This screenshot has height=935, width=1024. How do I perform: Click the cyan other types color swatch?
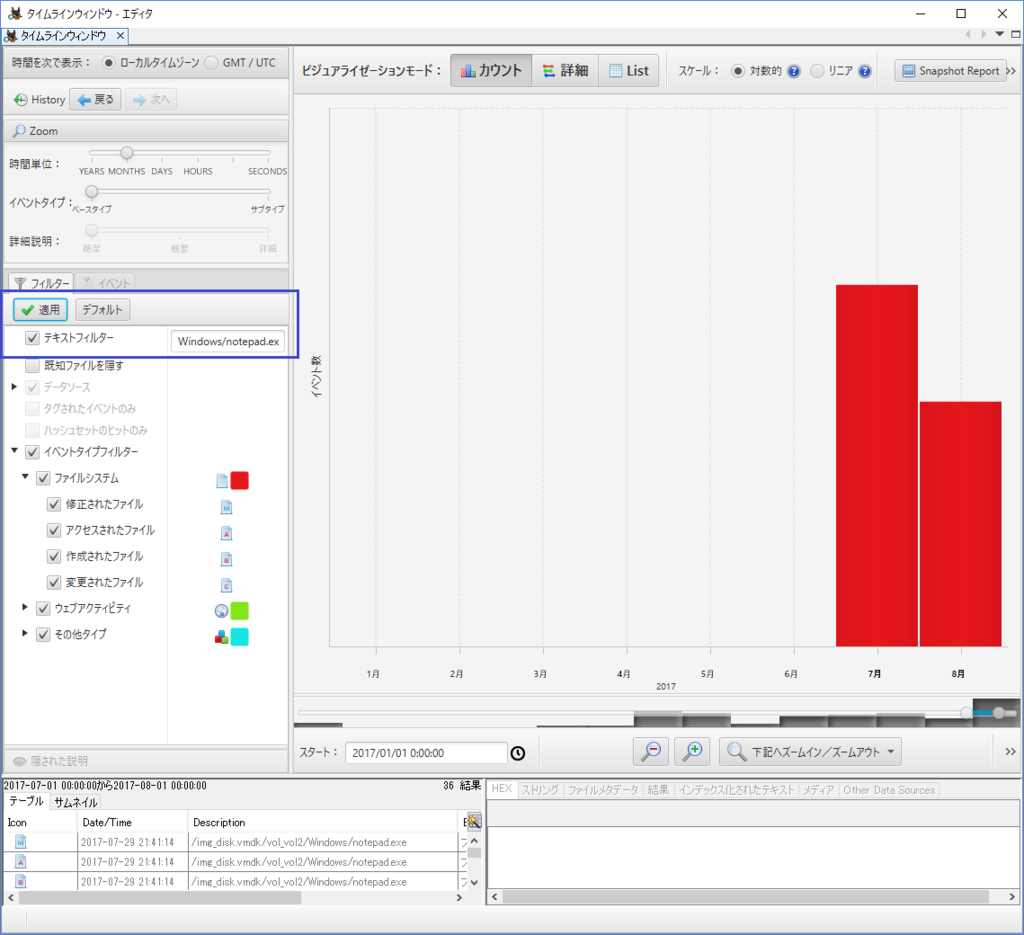pyautogui.click(x=240, y=637)
